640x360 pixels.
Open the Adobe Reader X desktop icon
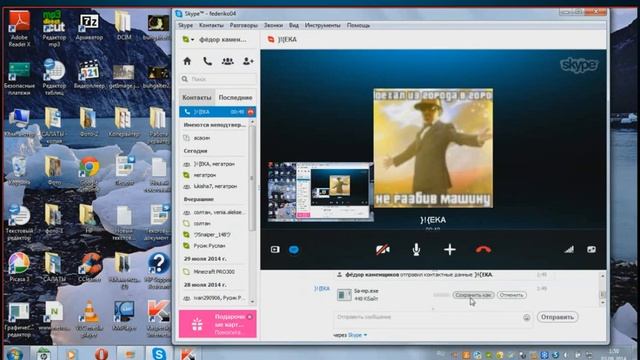click(x=19, y=29)
